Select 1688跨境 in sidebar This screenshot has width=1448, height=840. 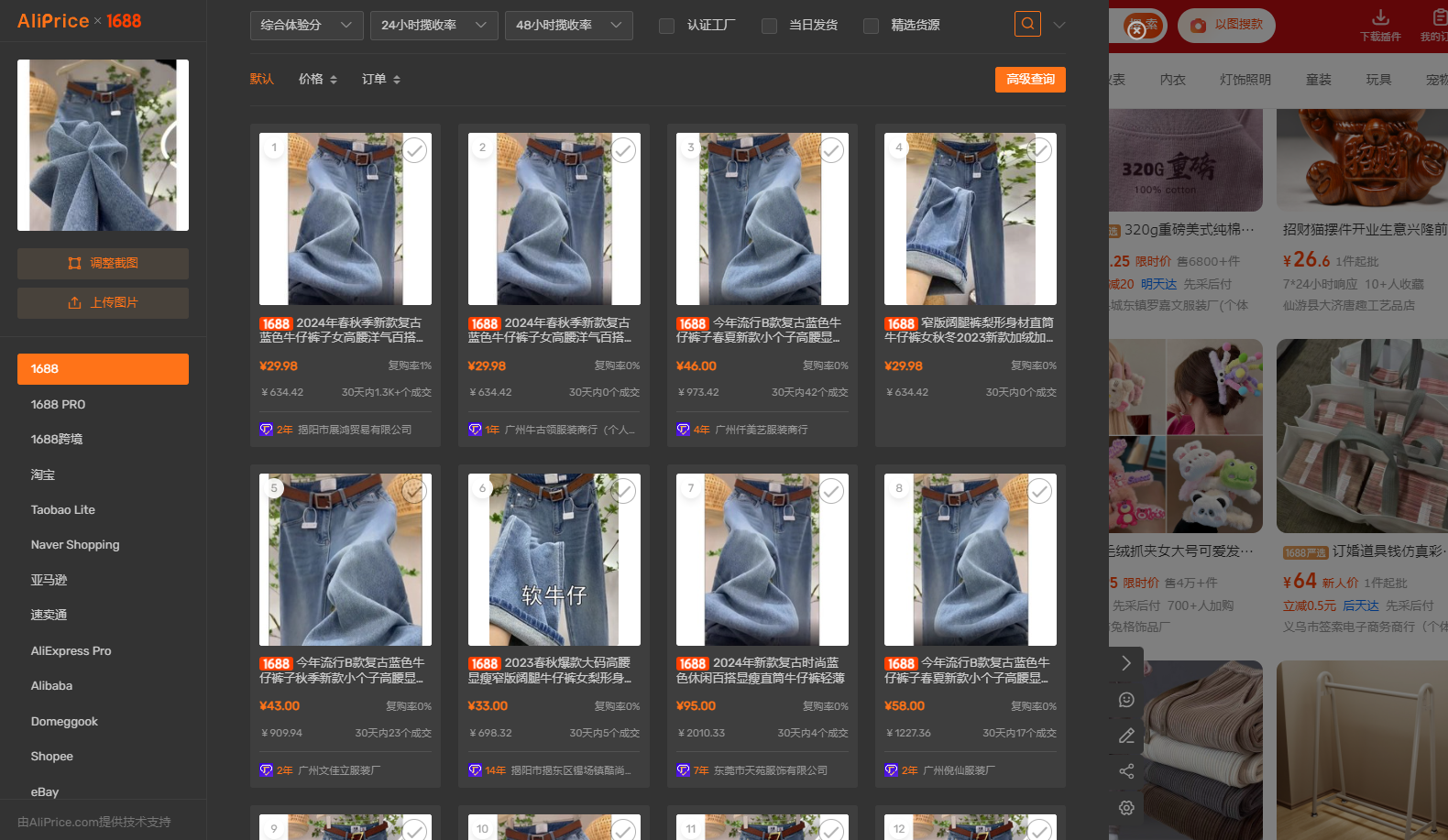[x=57, y=440]
